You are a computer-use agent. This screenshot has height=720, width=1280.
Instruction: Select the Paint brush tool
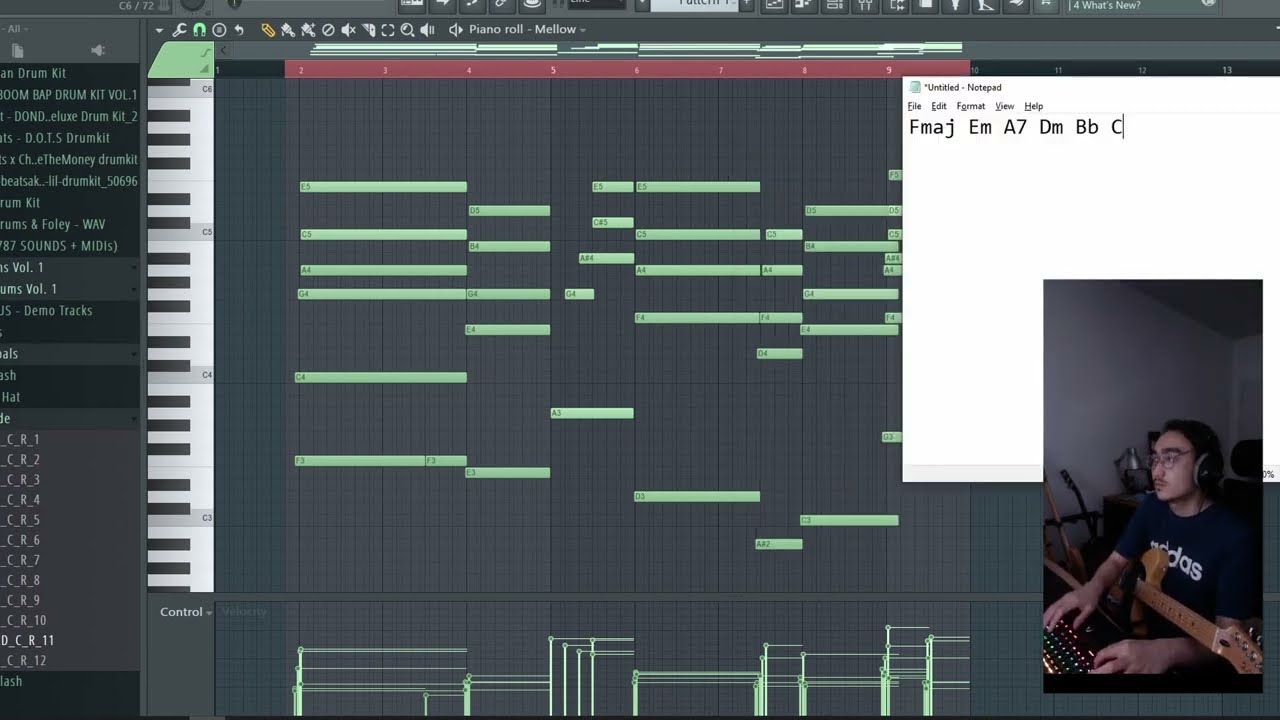tap(288, 30)
